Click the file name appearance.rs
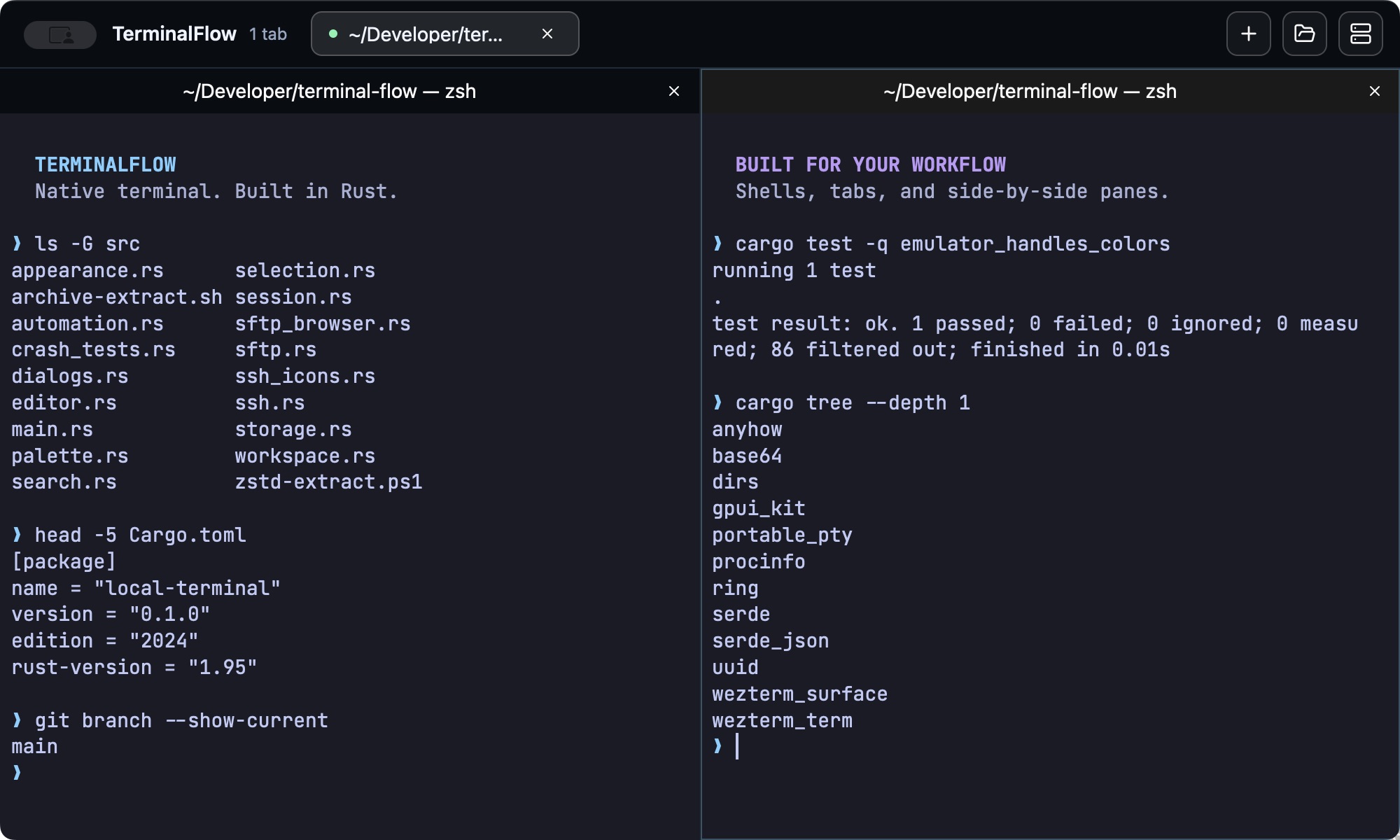 (x=87, y=270)
